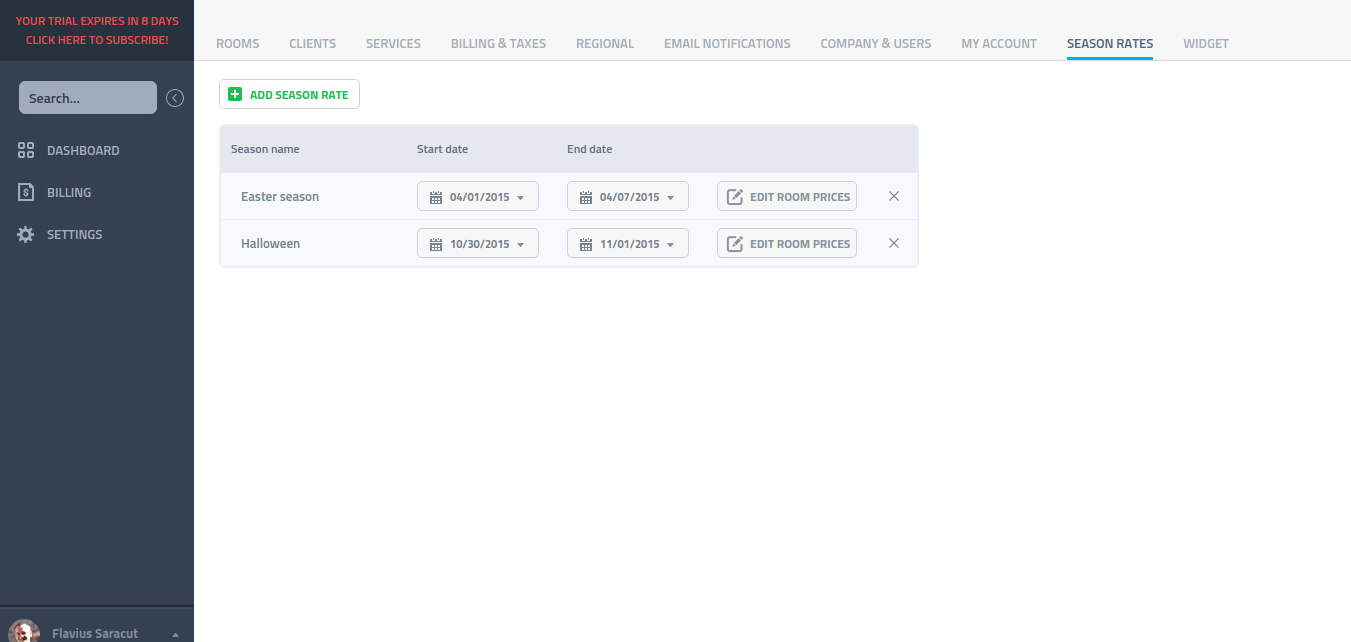Edit room prices for Easter season
The image size is (1351, 642).
tap(787, 197)
